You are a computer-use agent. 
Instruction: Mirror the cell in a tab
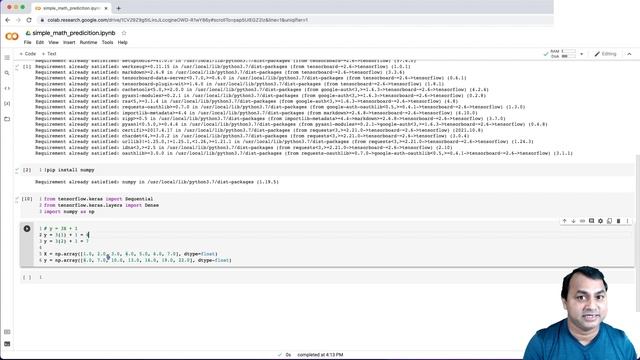pos(609,221)
